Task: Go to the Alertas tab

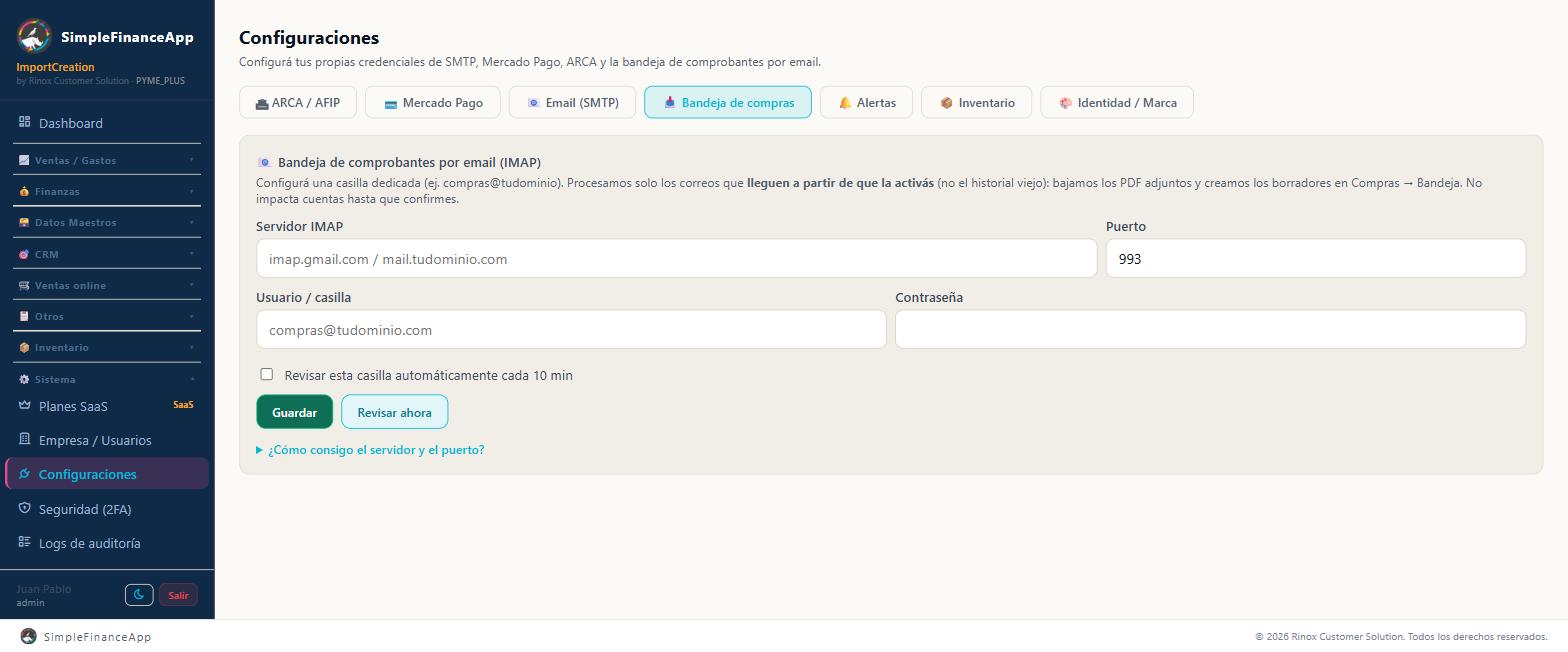Action: [866, 102]
